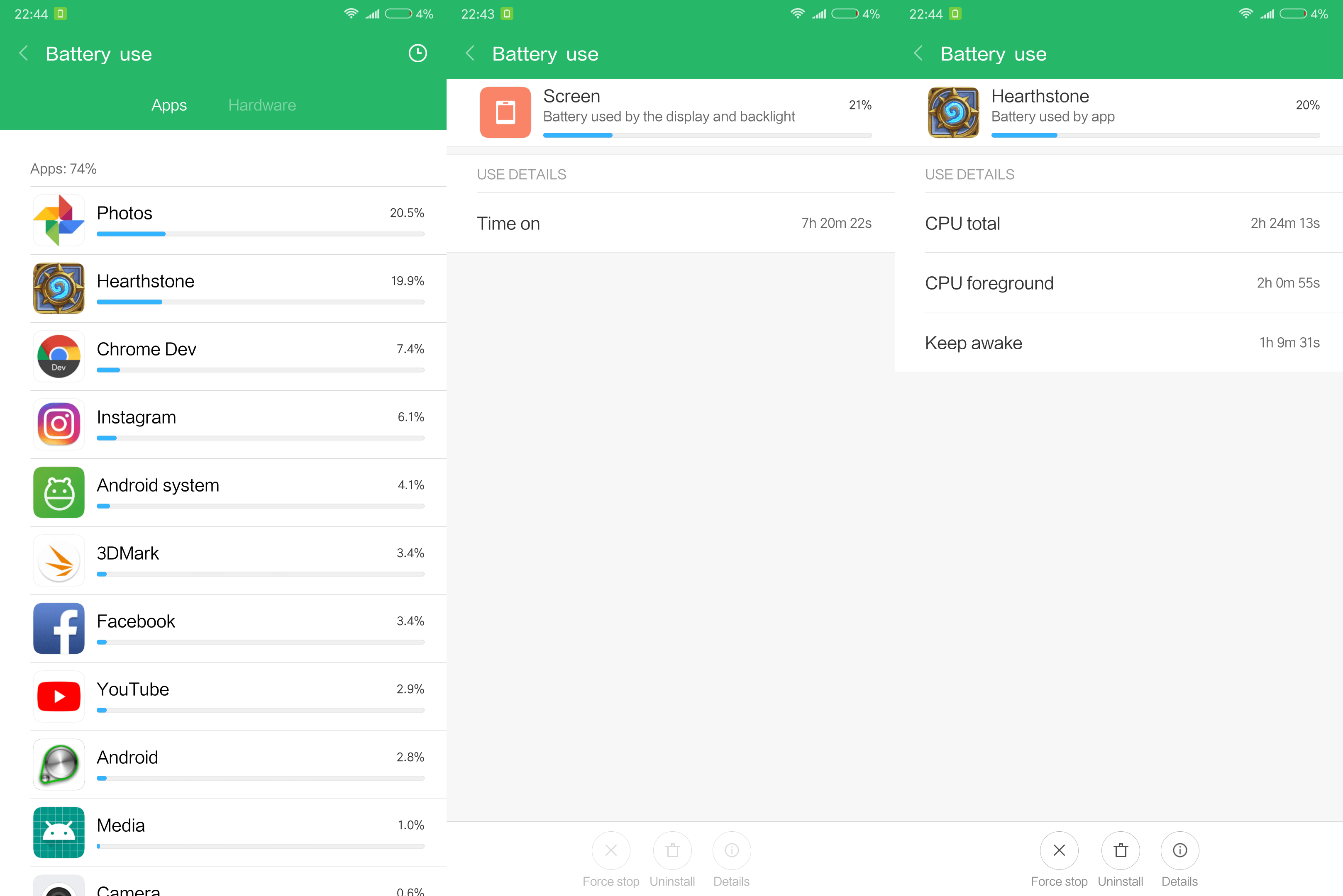Switch to the Apps tab
The width and height of the screenshot is (1343, 896).
[168, 105]
